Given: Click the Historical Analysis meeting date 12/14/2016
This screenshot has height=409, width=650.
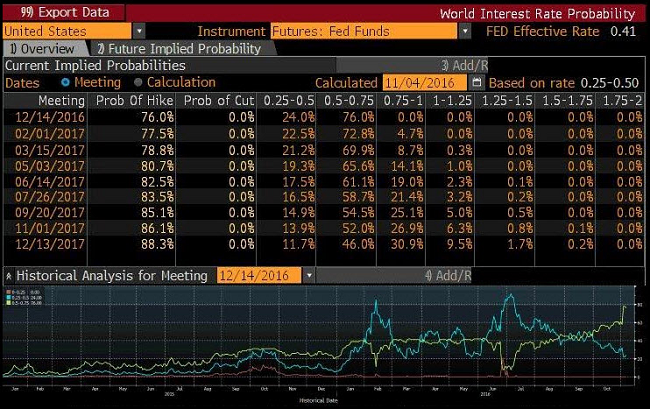Looking at the screenshot, I should coord(257,275).
